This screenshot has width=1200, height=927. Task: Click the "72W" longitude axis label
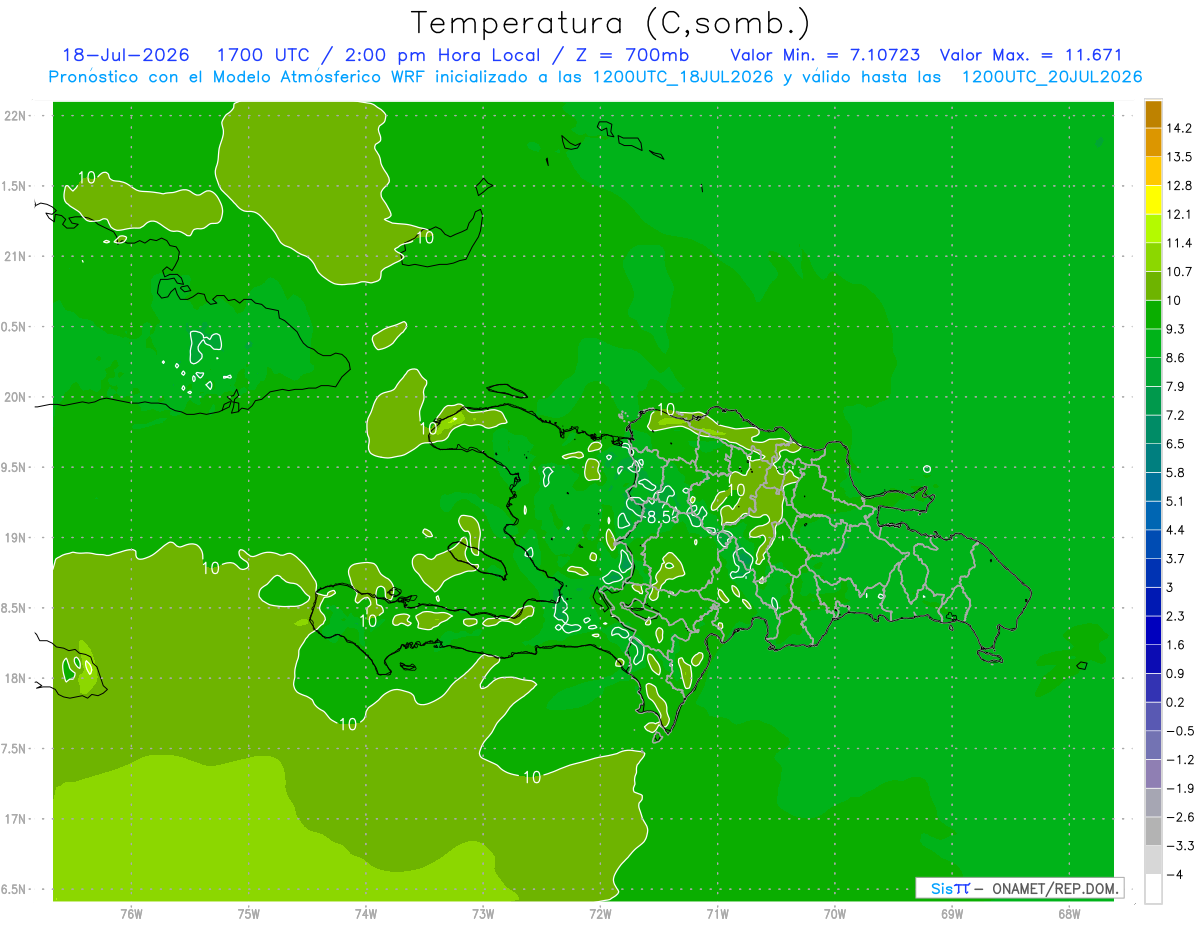click(x=600, y=914)
